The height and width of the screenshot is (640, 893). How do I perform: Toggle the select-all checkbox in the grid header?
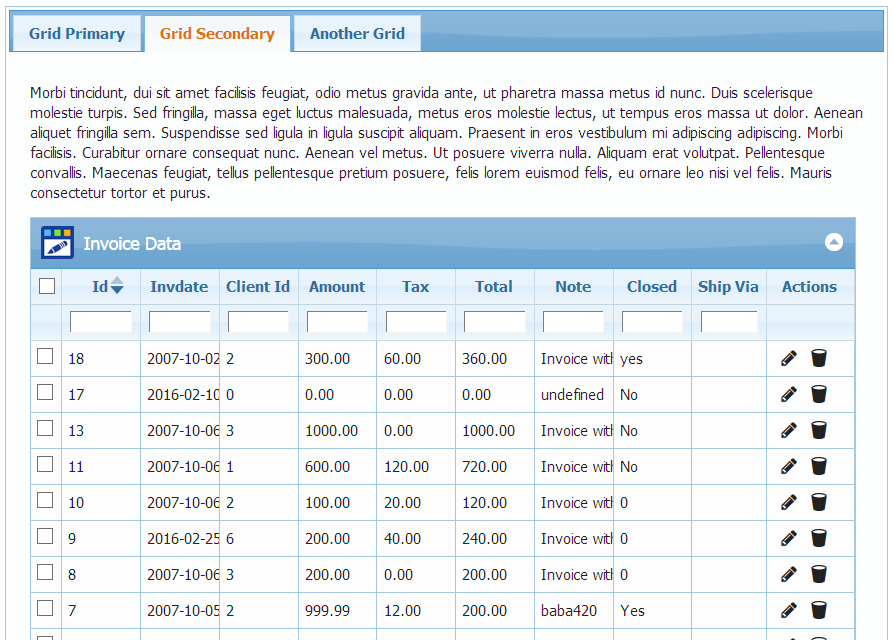46,287
